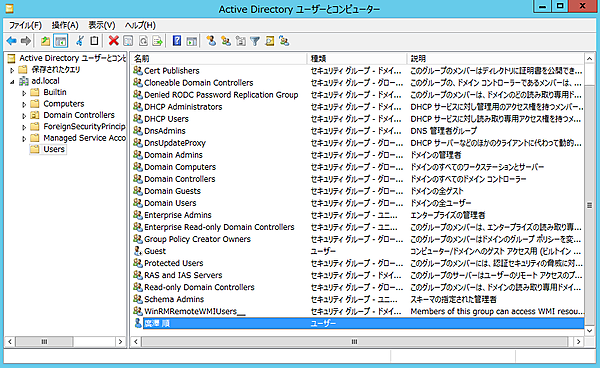This screenshot has height=368, width=600.
Task: Expand the 保存されたクエリ tree node
Action: click(x=12, y=70)
